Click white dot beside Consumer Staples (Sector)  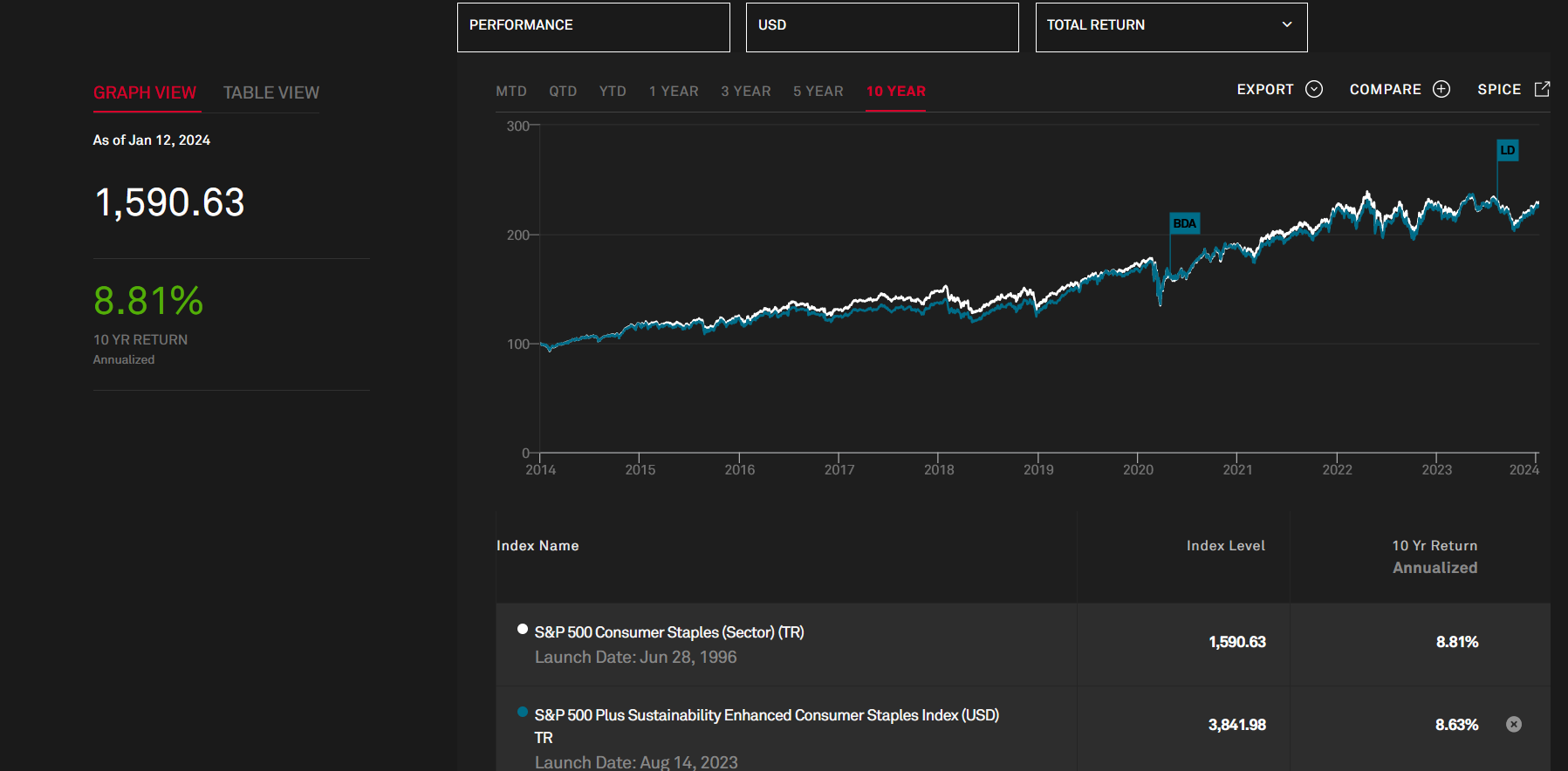(x=523, y=629)
